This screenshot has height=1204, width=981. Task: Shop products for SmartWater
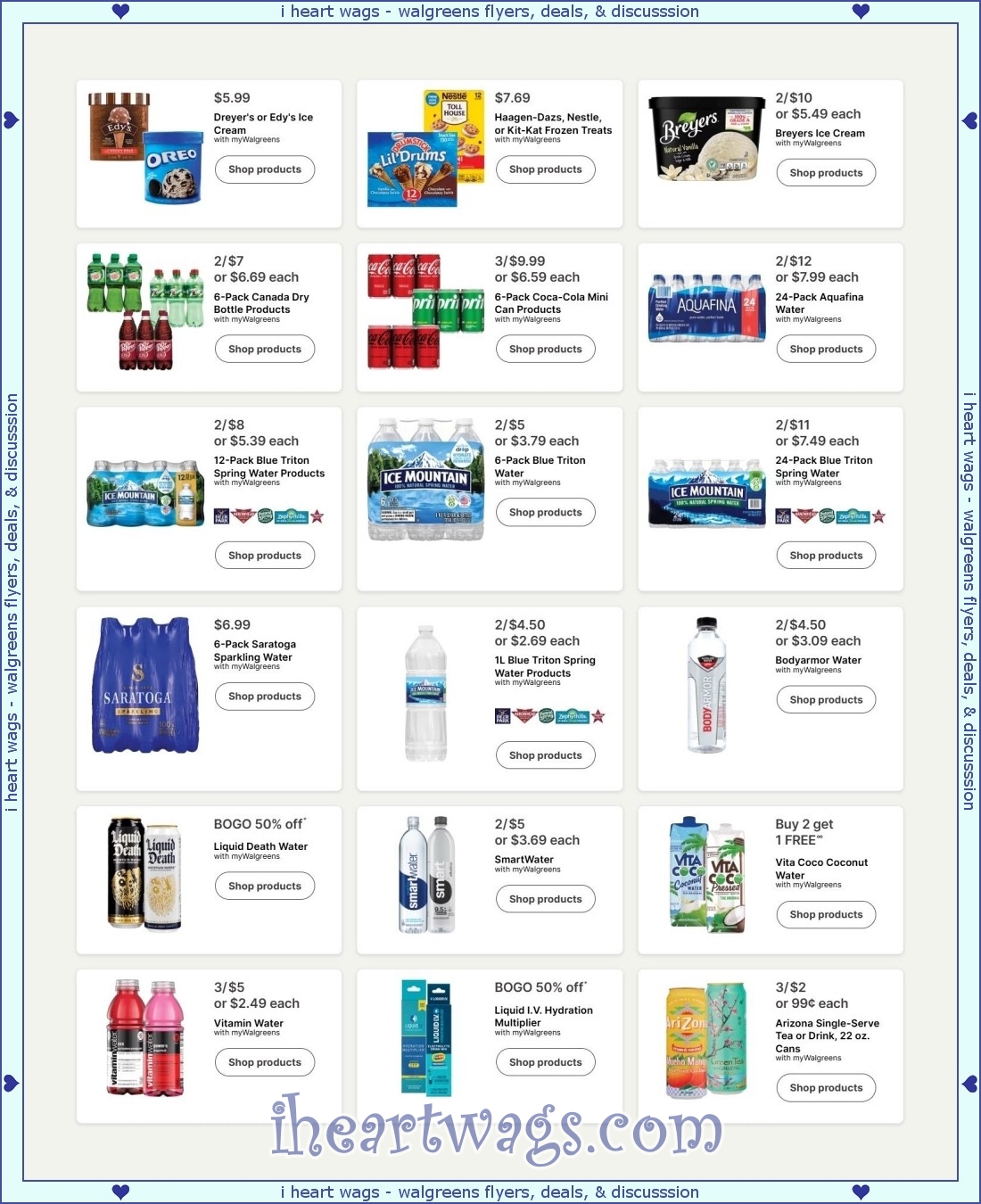[x=546, y=899]
